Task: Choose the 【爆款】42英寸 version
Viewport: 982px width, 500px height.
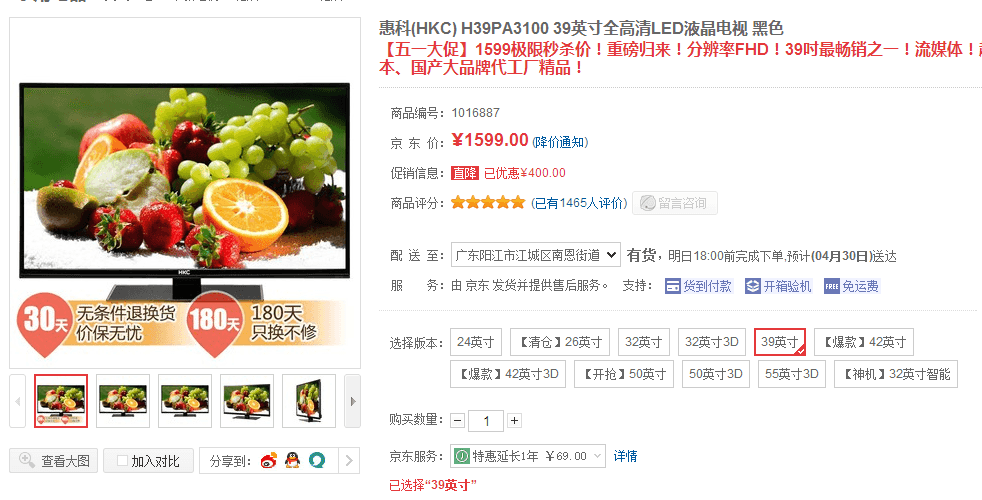Action: click(864, 342)
